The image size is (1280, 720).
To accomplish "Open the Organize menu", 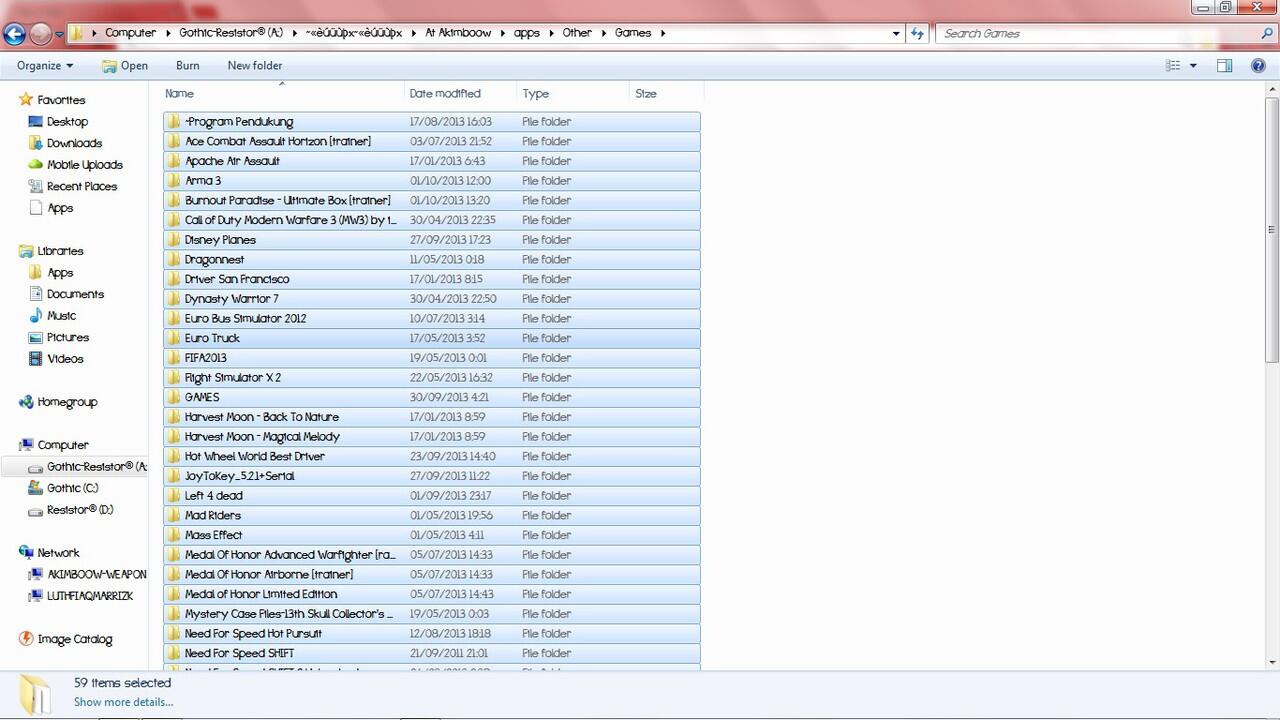I will point(45,66).
